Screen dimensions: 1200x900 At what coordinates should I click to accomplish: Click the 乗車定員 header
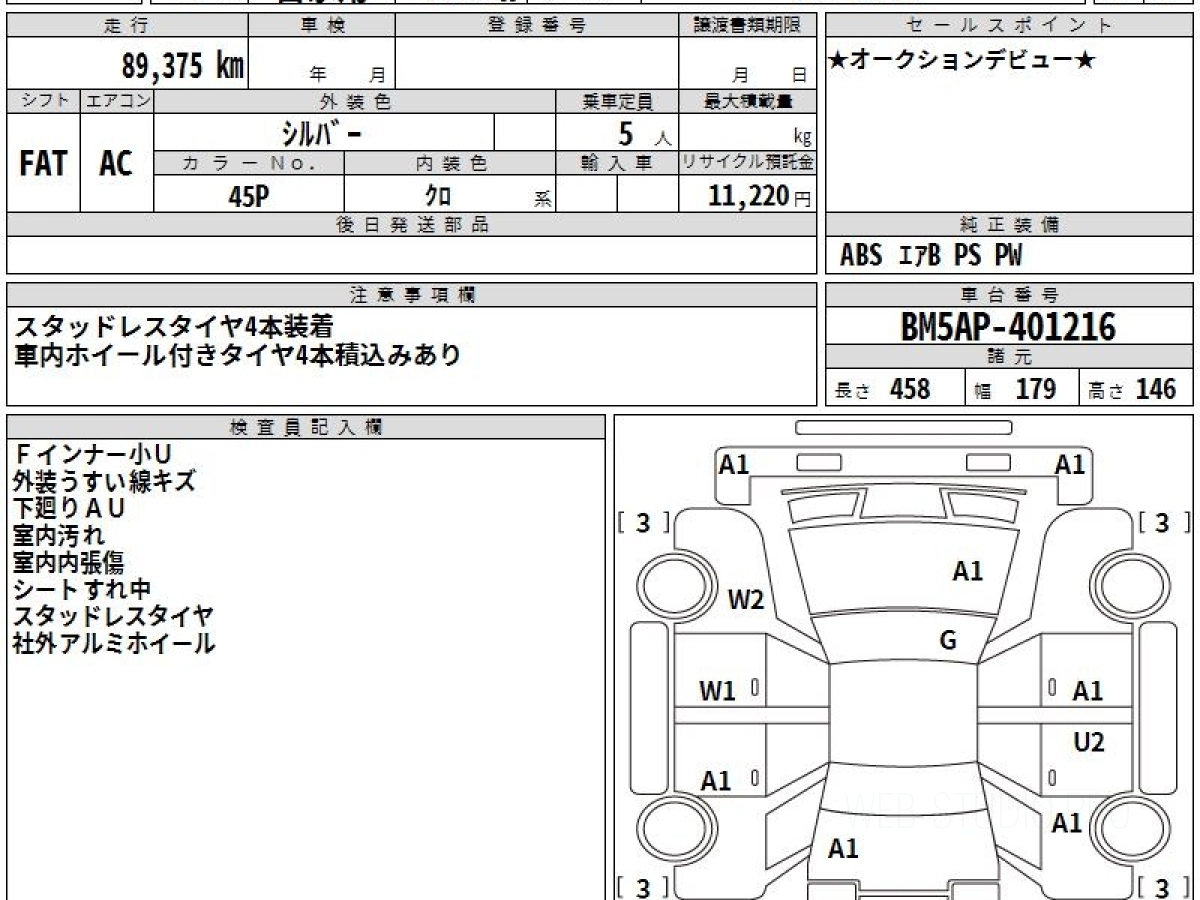[x=617, y=101]
